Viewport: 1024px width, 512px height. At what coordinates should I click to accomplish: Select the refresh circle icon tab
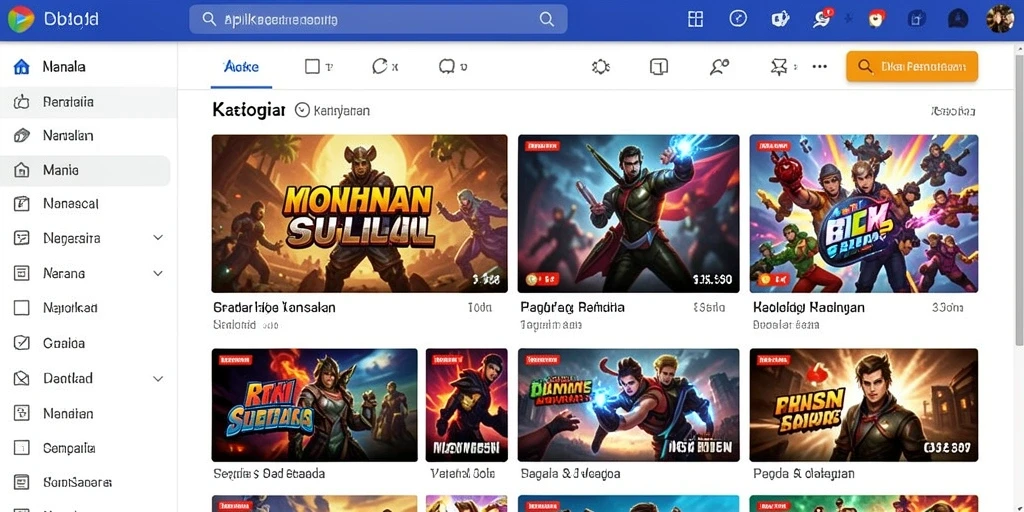[385, 66]
